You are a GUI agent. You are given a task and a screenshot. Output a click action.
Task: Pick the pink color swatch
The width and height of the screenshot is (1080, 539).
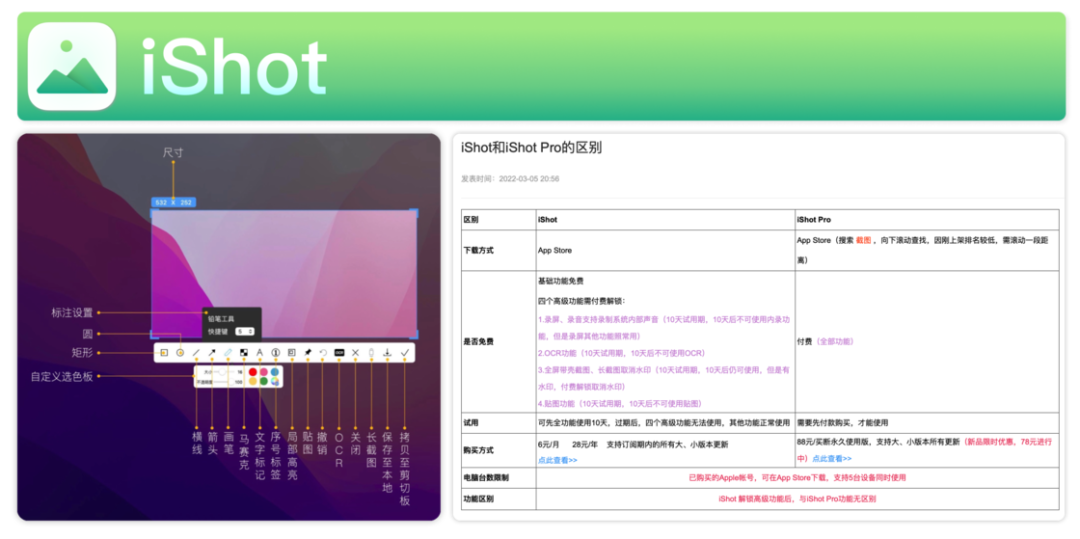click(264, 372)
